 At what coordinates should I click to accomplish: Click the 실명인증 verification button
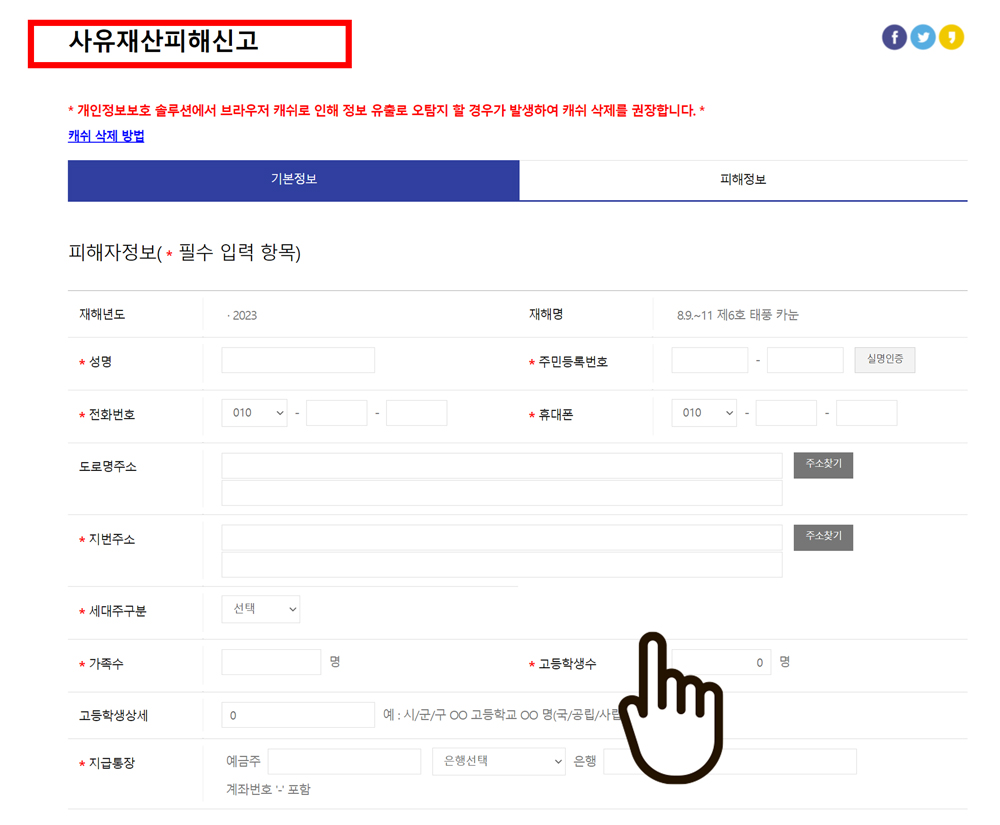click(x=884, y=360)
